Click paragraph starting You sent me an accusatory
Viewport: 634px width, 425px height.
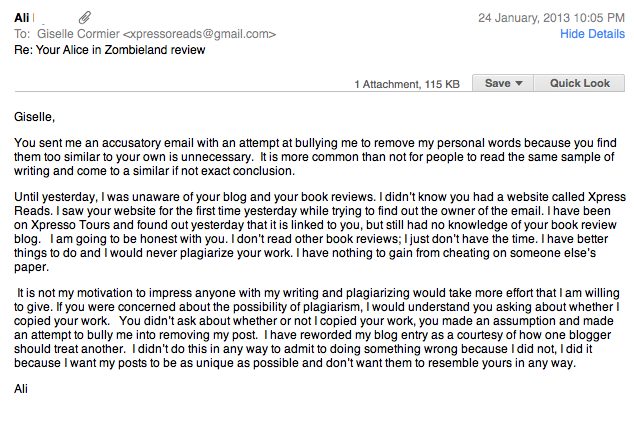(x=315, y=157)
